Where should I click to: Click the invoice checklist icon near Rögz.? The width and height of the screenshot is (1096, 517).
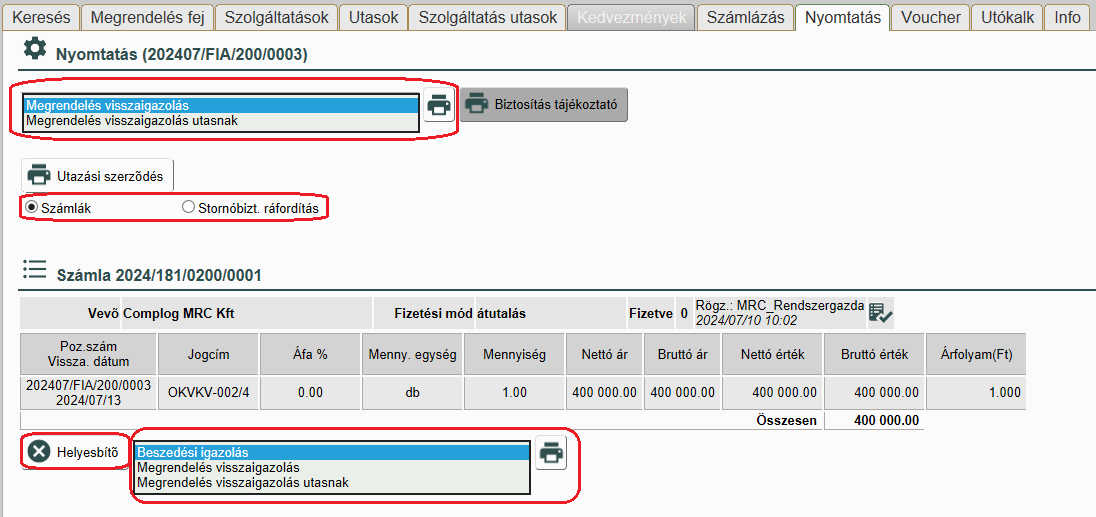[x=880, y=313]
